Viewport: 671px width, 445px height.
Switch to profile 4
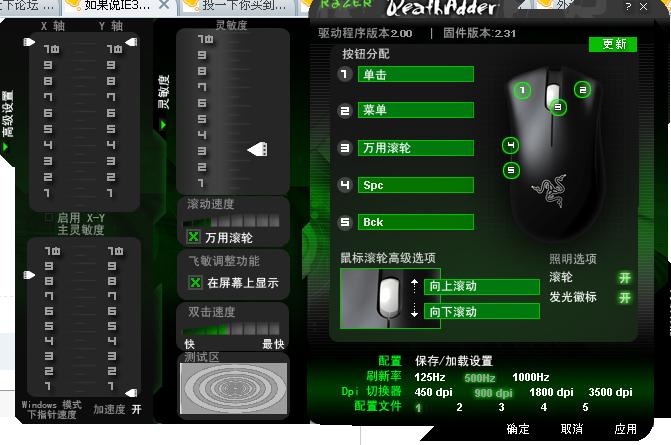click(x=543, y=407)
